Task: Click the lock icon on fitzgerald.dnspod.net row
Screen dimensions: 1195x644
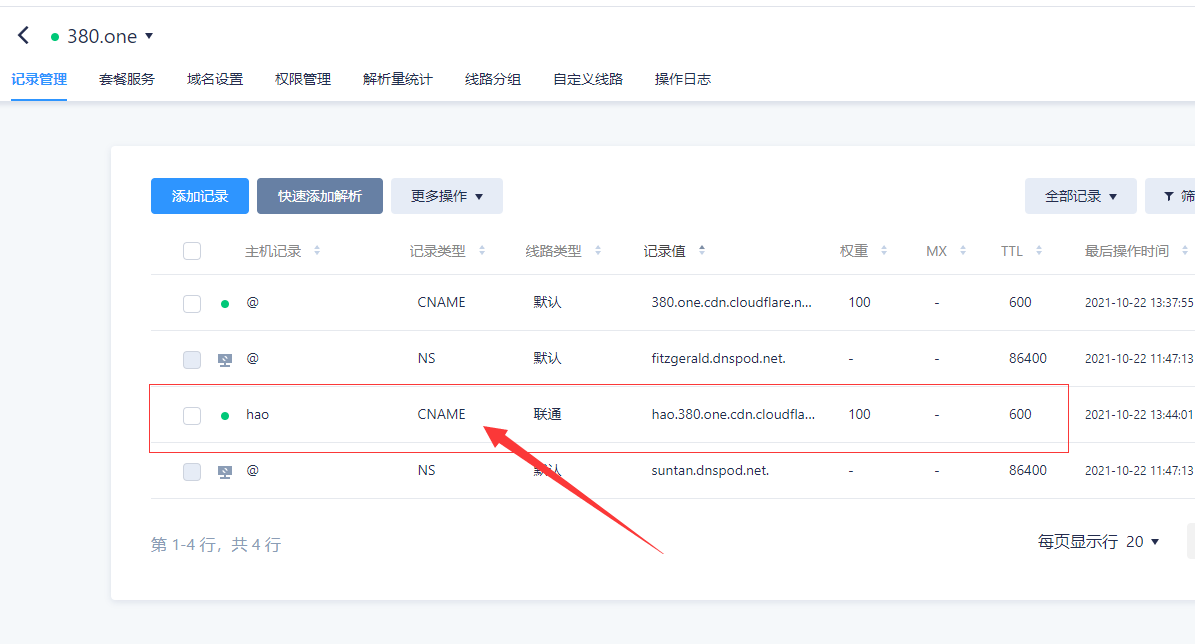Action: click(x=225, y=359)
